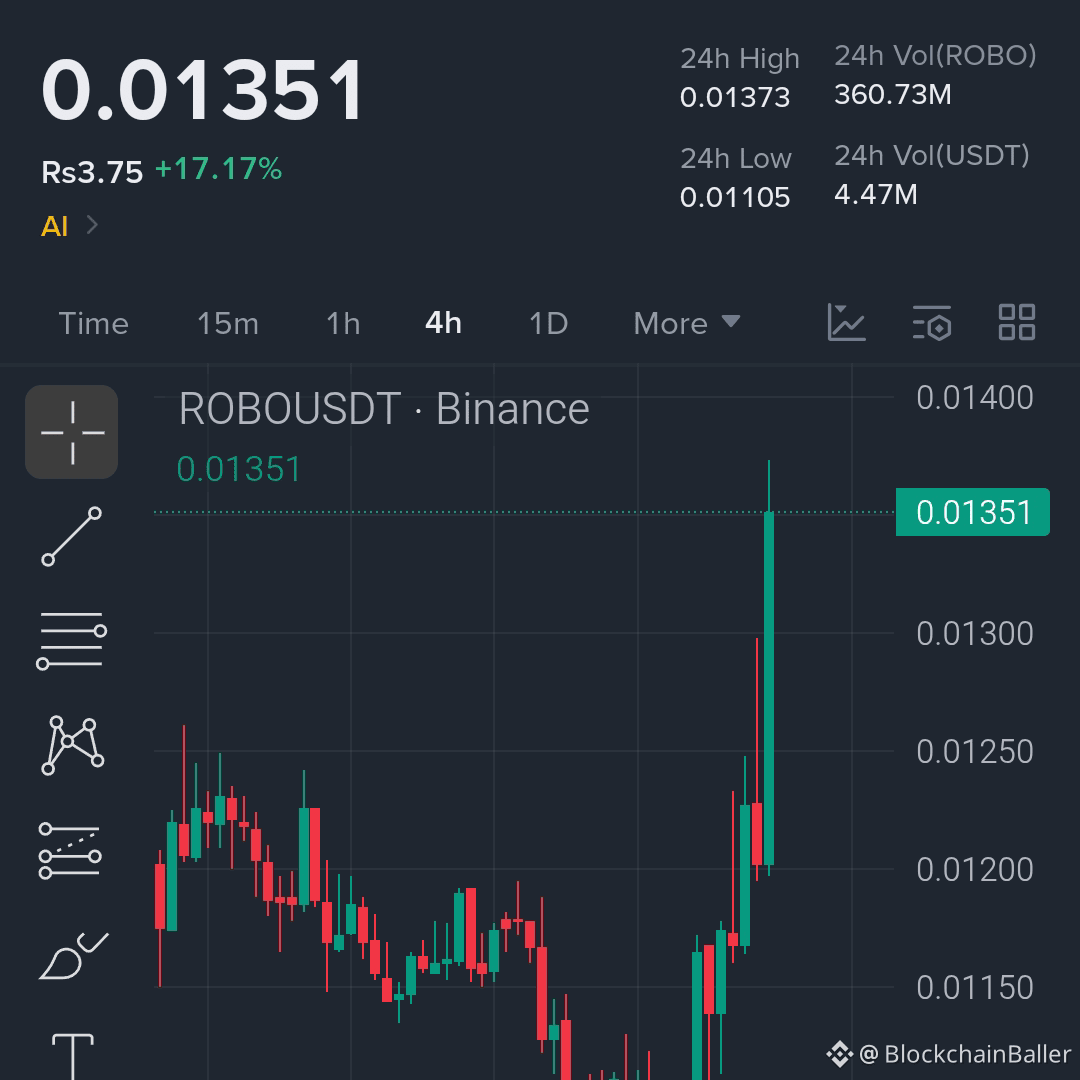
Task: Tap the 24h Low value 0.01105
Action: click(x=735, y=198)
